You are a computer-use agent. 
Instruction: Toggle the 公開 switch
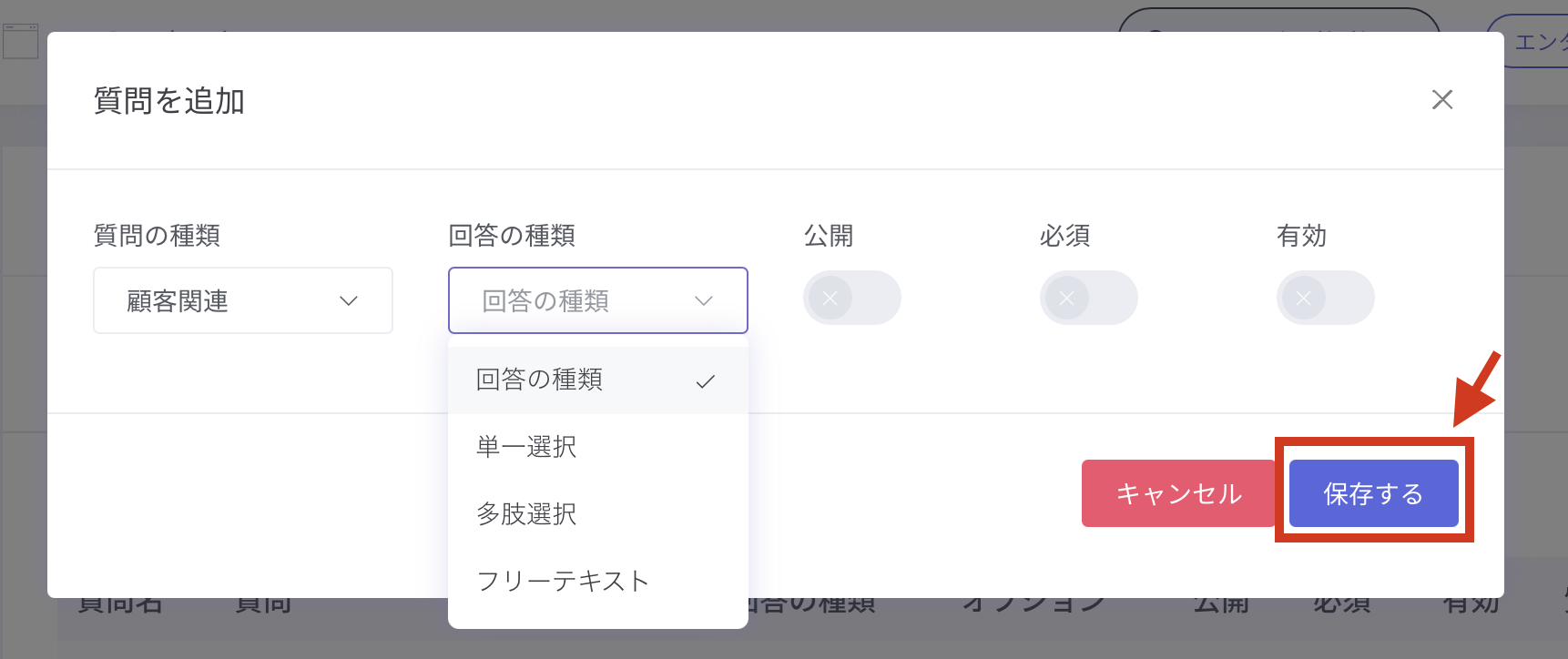[851, 298]
